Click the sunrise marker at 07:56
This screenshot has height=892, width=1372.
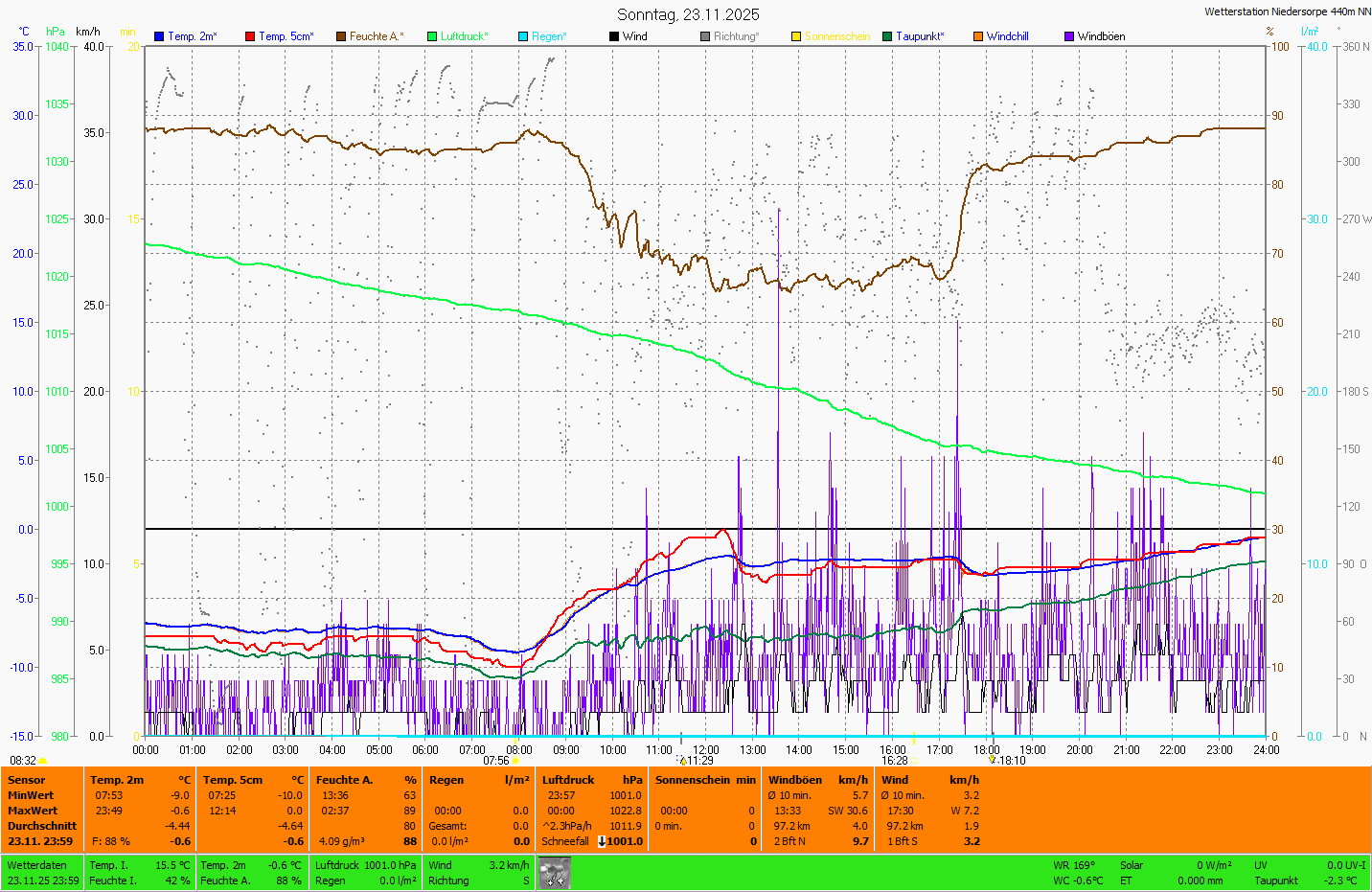pyautogui.click(x=516, y=761)
